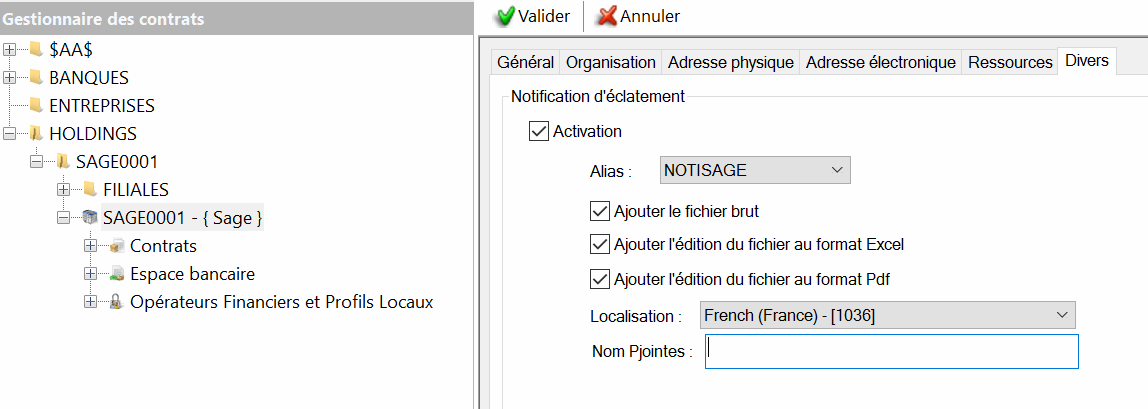The width and height of the screenshot is (1148, 409).
Task: Click the Contrats node icon
Action: pos(117,245)
